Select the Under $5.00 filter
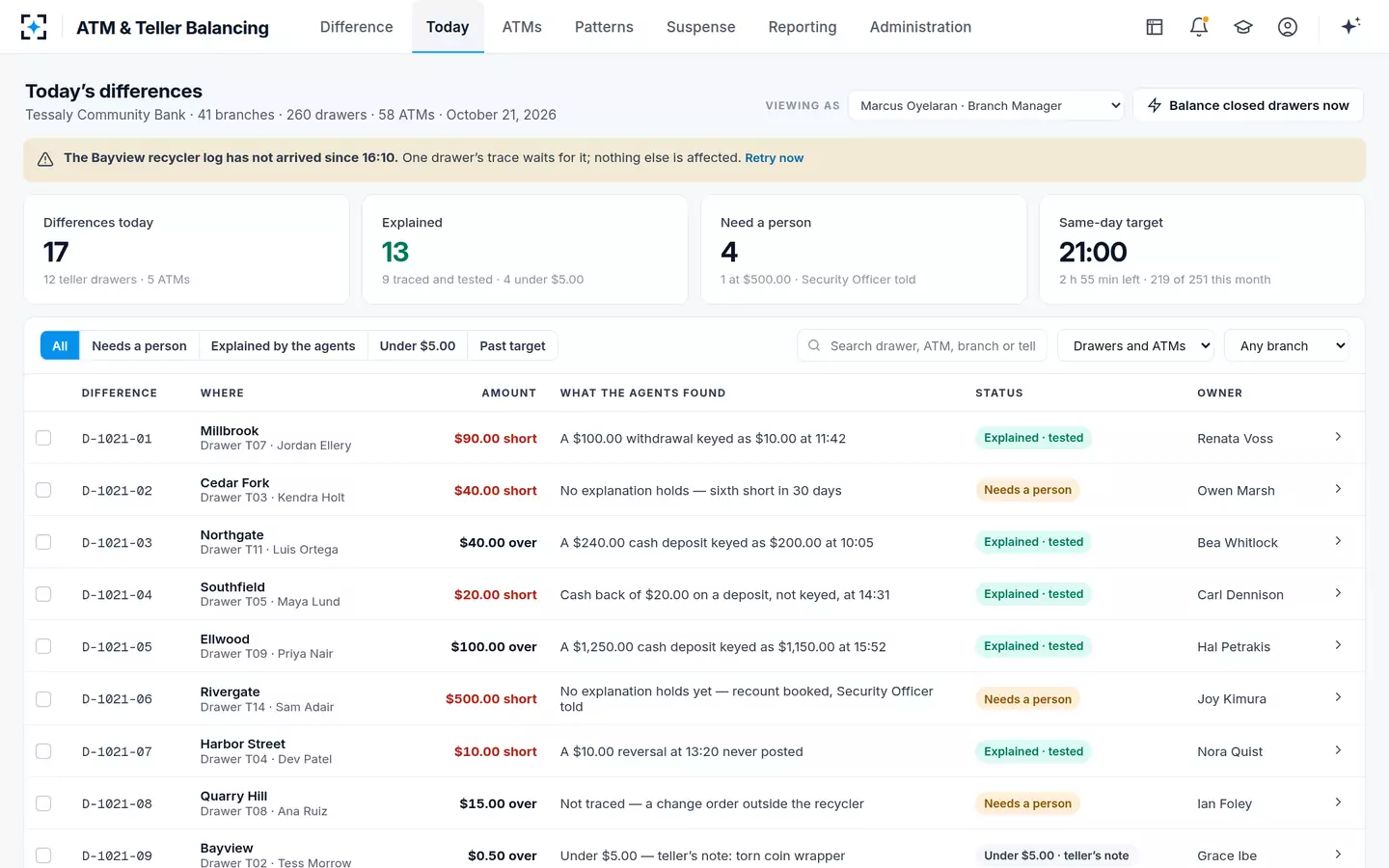 tap(418, 345)
